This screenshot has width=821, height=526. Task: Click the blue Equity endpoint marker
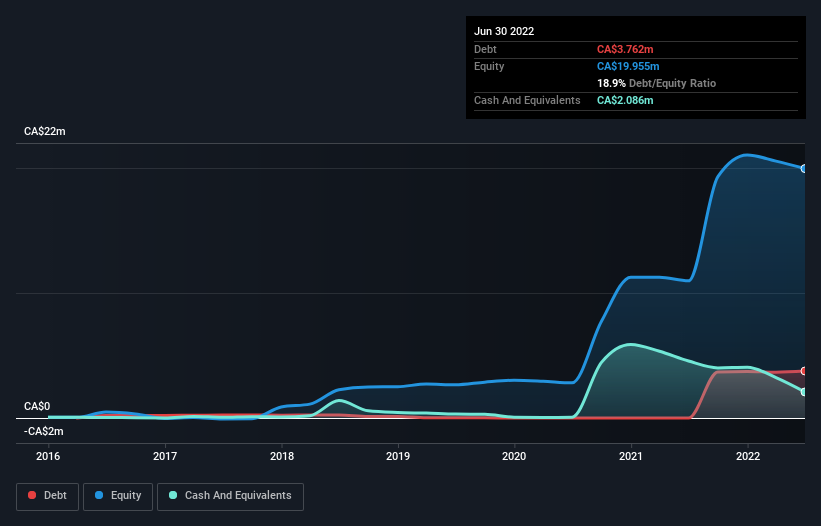803,169
